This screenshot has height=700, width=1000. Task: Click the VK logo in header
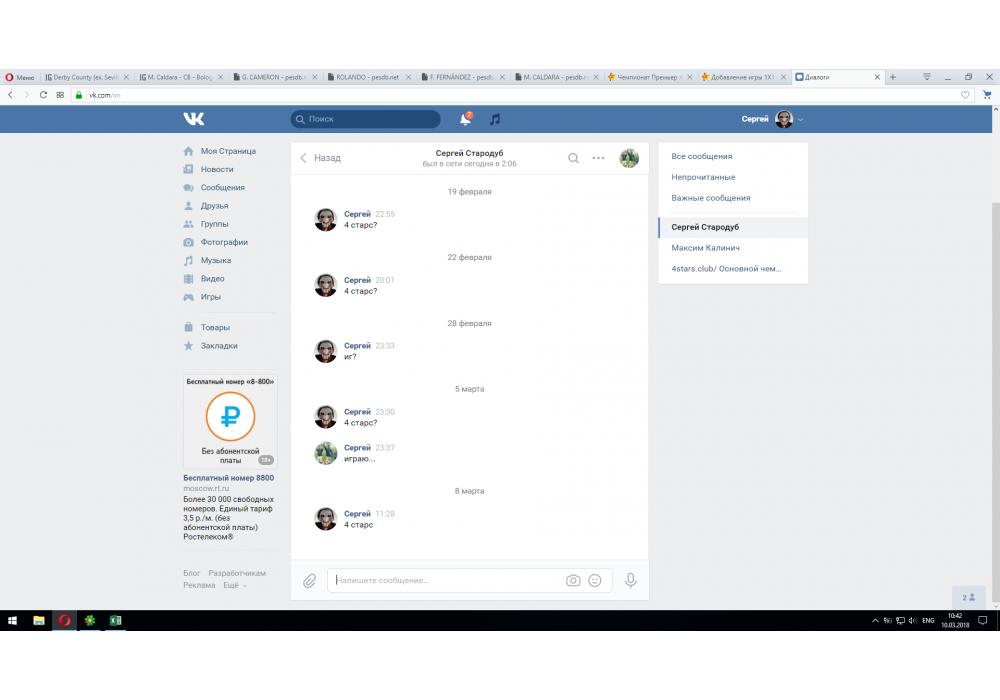[193, 119]
